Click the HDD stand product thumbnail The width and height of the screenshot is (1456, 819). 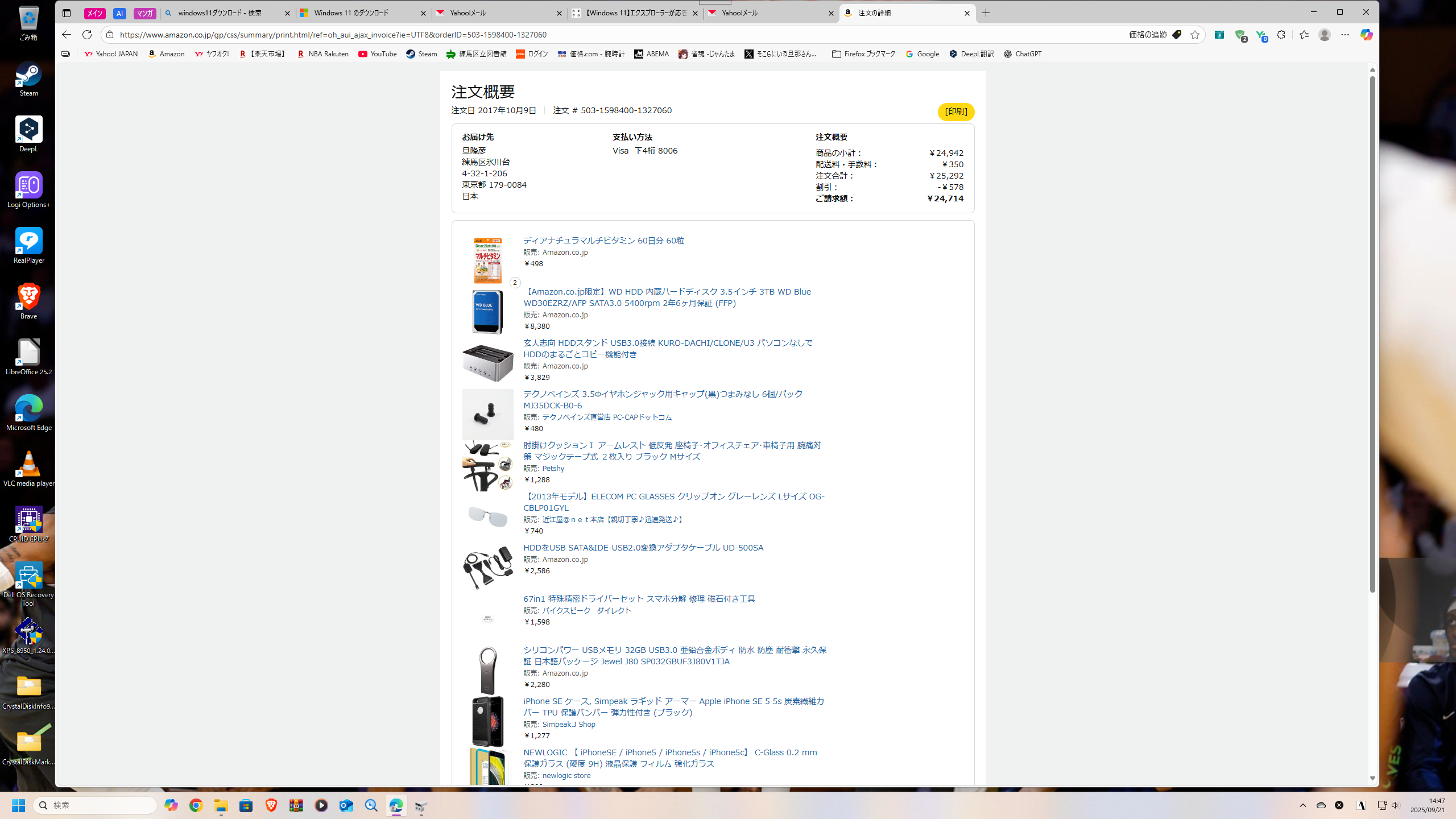[x=487, y=363]
